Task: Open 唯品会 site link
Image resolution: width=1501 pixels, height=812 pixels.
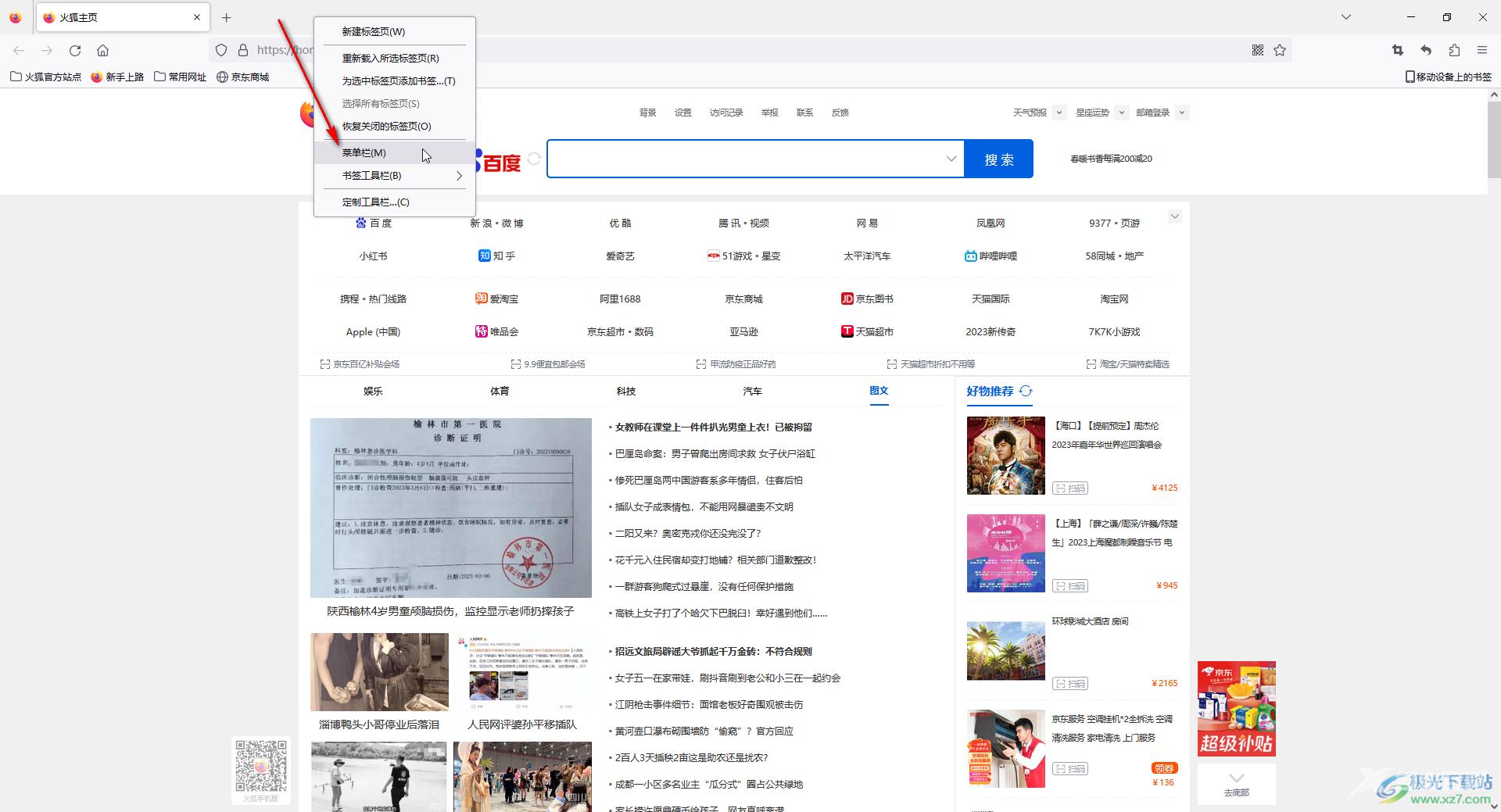Action: 496,331
